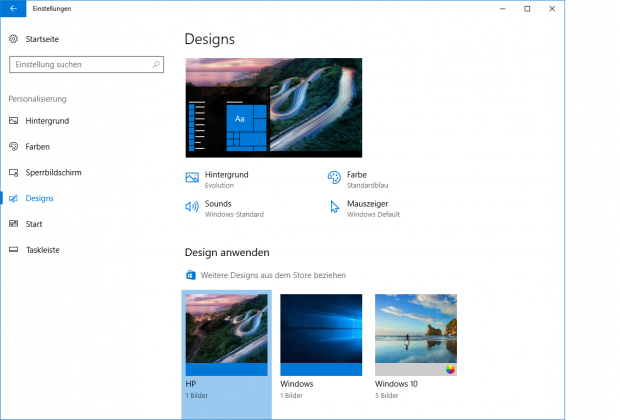Open Sounds Windows-Standard setting
This screenshot has height=420, width=620.
point(225,208)
